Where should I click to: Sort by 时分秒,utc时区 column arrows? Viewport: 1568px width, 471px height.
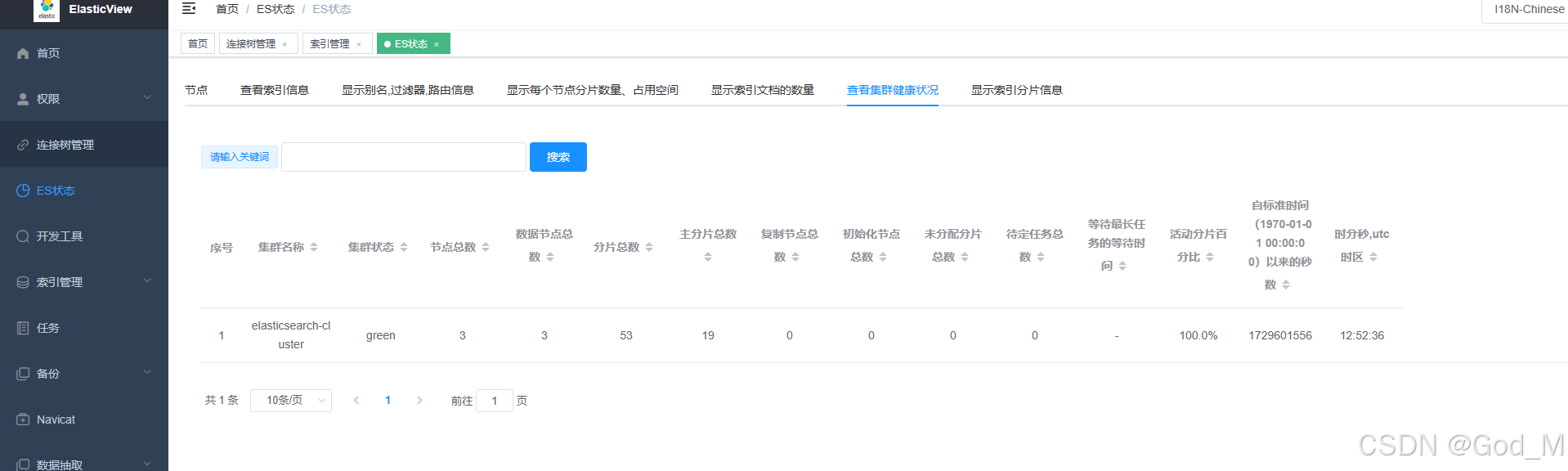tap(1373, 257)
